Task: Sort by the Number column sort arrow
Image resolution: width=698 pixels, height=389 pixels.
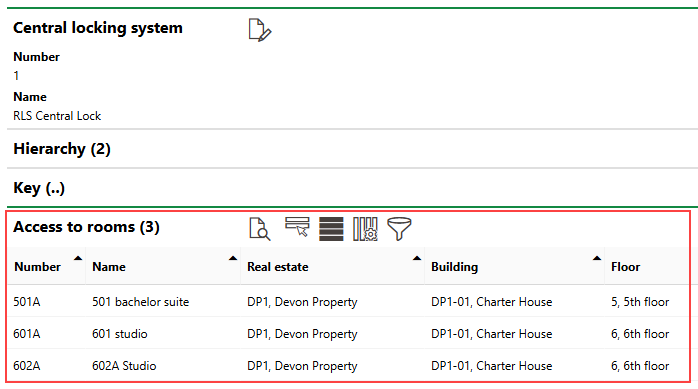Action: pyautogui.click(x=78, y=258)
